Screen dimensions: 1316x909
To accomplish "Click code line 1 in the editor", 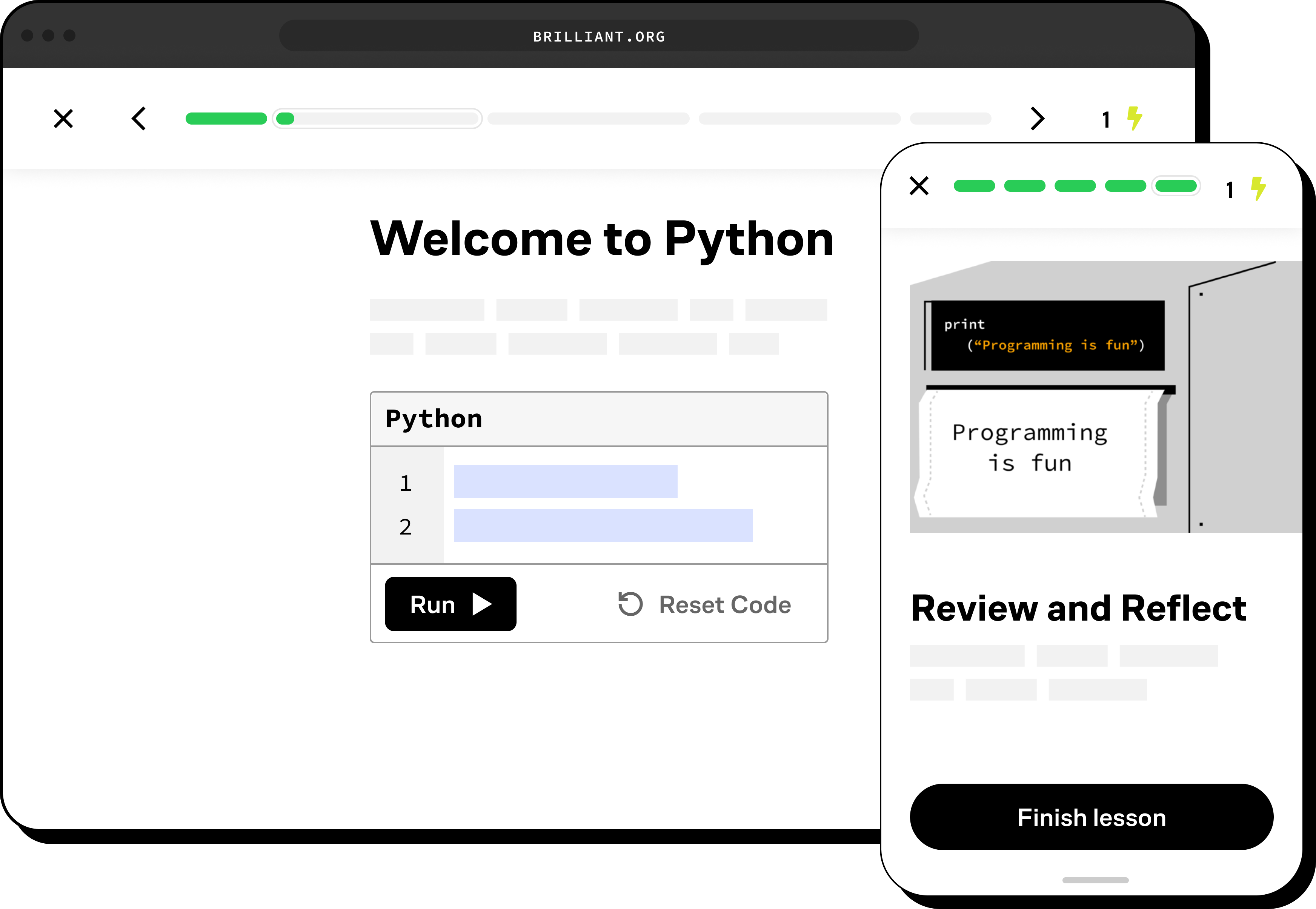I will click(x=565, y=482).
